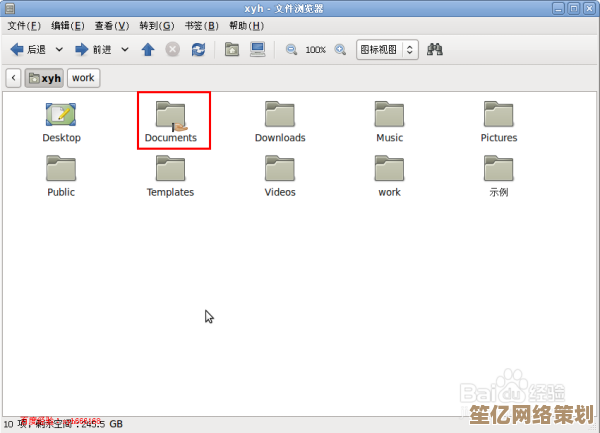Open the Home folder icon in toolbar
Image resolution: width=600 pixels, height=433 pixels.
click(x=232, y=49)
